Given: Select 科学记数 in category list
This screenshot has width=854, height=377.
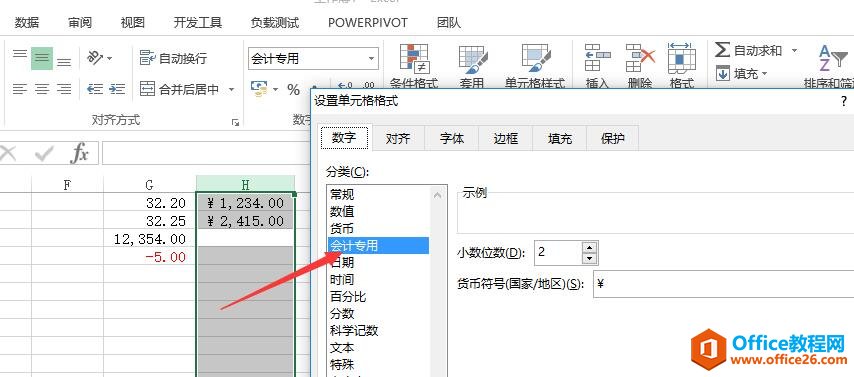Looking at the screenshot, I should [378, 331].
